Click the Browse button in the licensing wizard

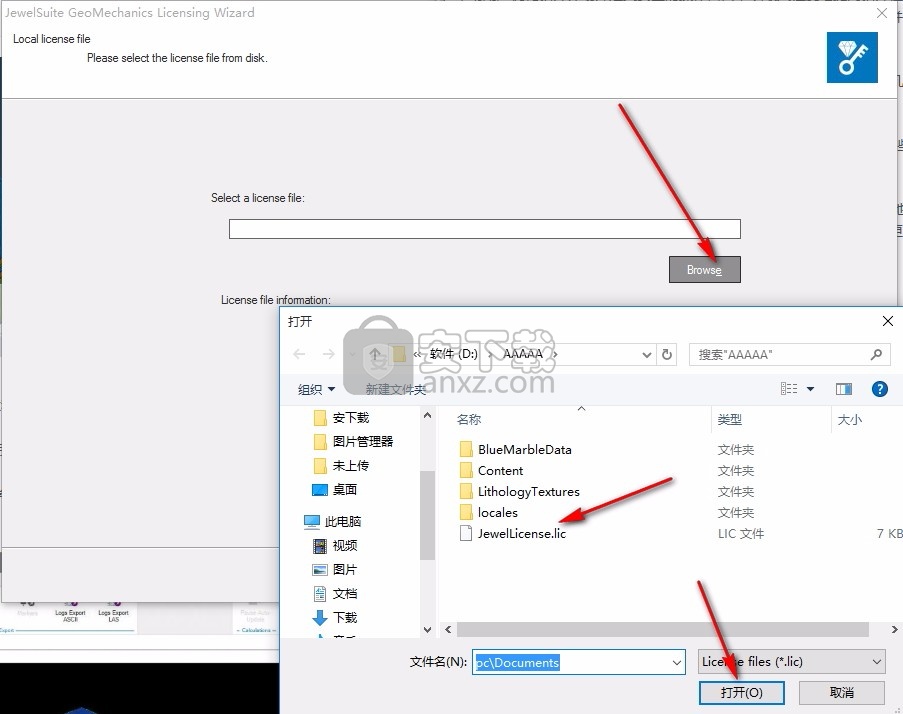click(x=704, y=269)
